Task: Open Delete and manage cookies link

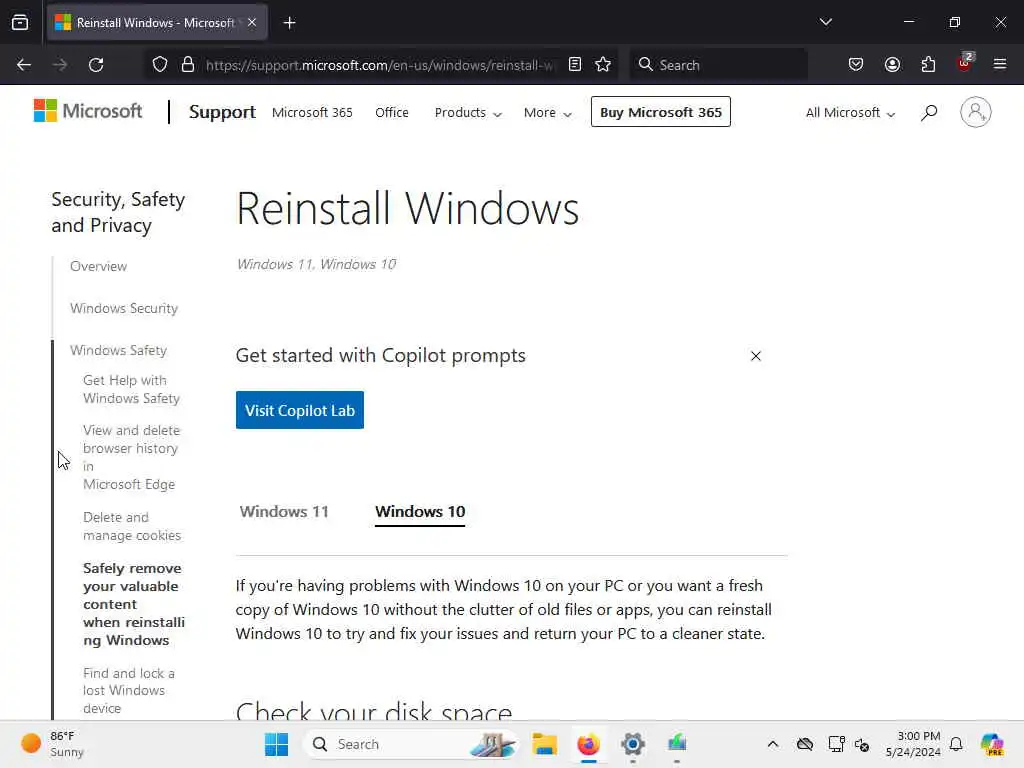Action: [x=132, y=526]
